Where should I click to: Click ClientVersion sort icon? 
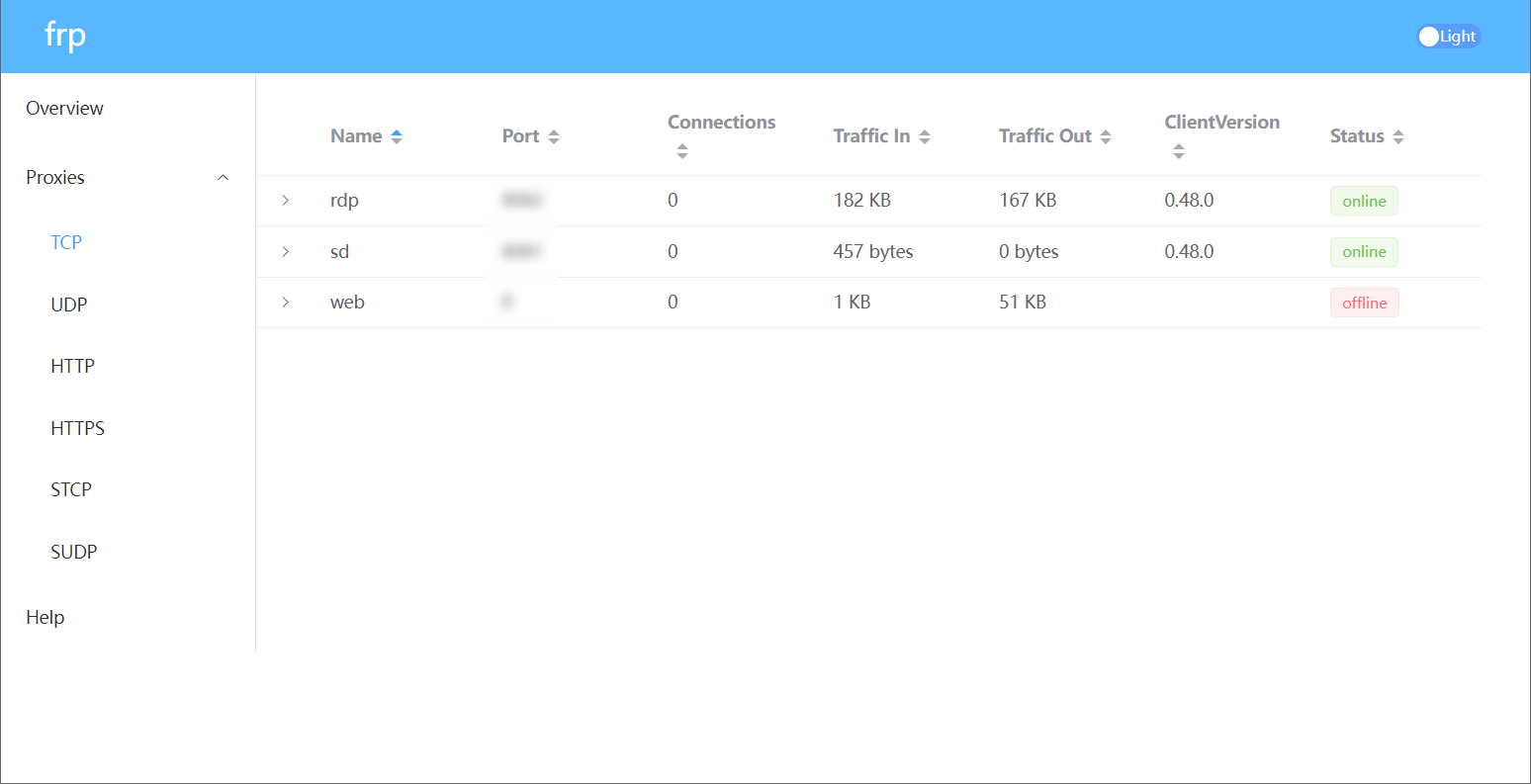1179,151
